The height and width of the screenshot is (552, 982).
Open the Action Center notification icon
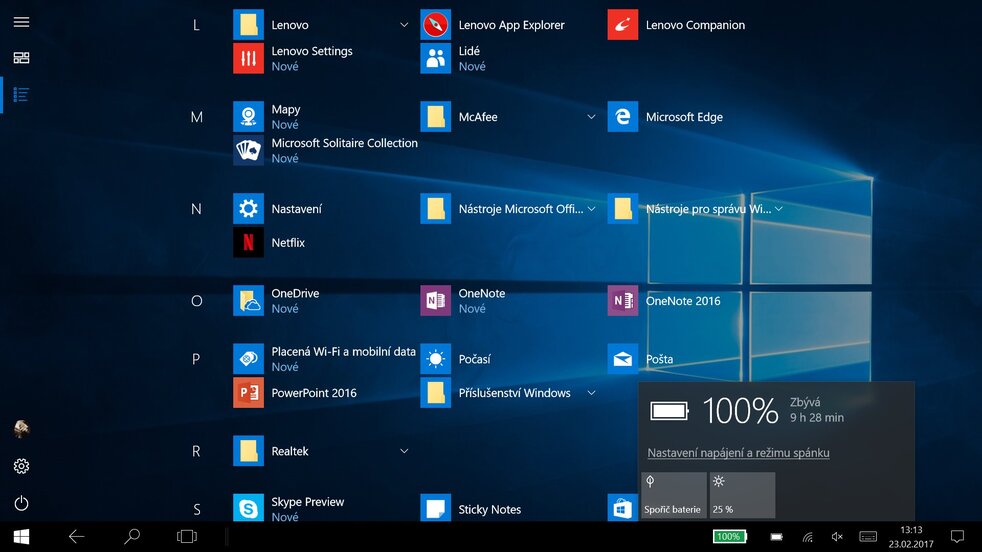point(957,536)
